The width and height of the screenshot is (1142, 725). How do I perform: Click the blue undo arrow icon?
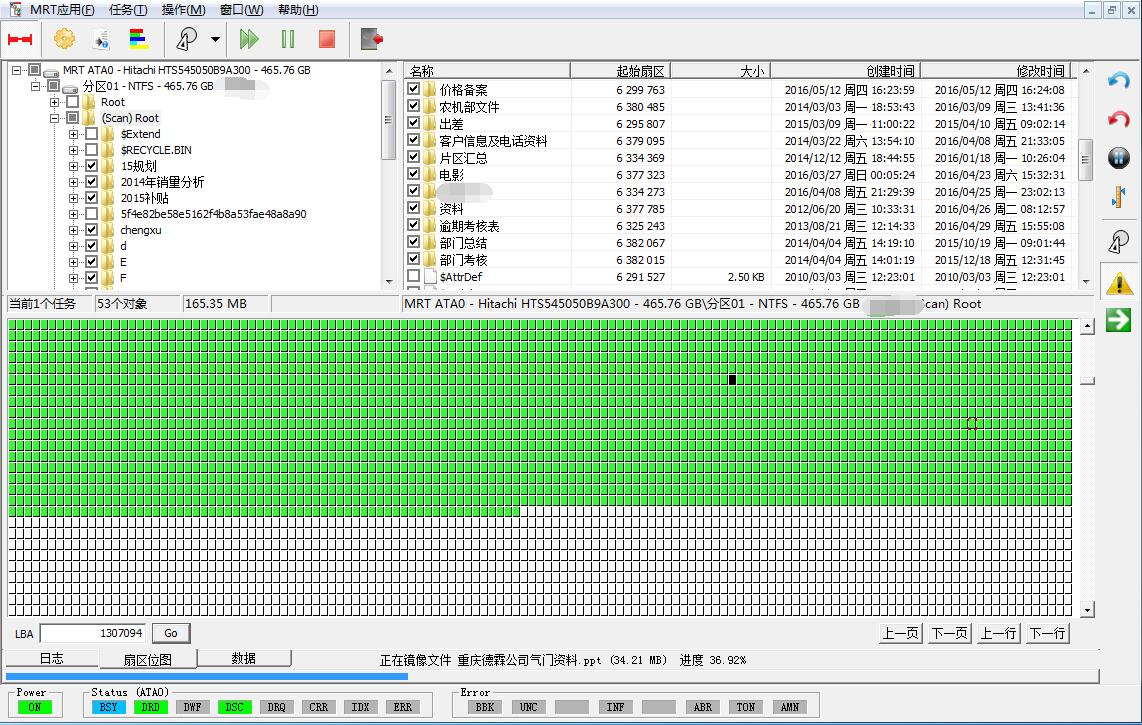[x=1118, y=81]
